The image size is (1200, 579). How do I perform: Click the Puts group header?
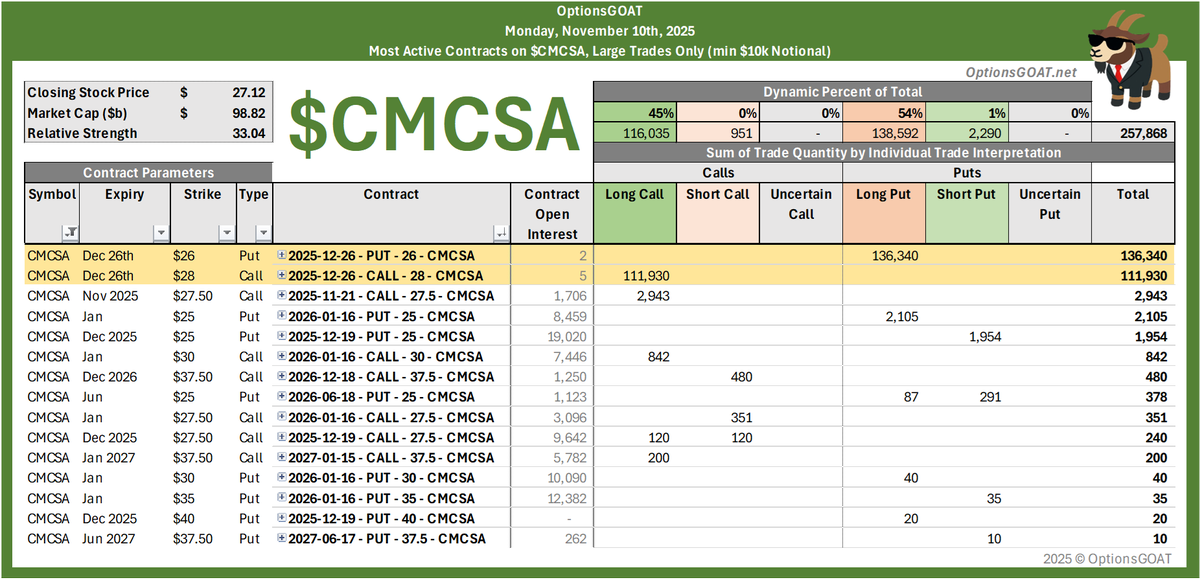point(967,173)
